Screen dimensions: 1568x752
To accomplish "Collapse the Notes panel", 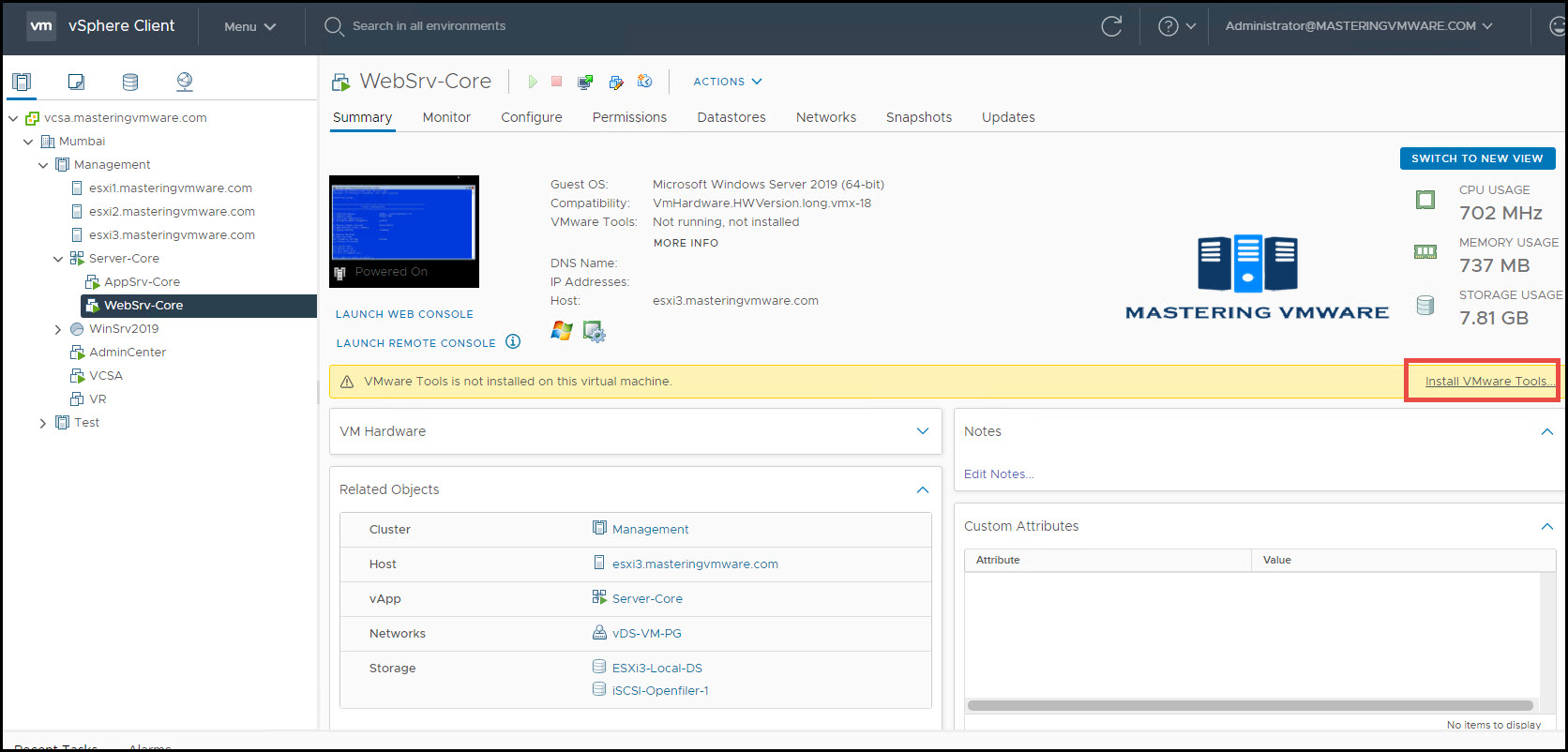I will pos(1547,431).
